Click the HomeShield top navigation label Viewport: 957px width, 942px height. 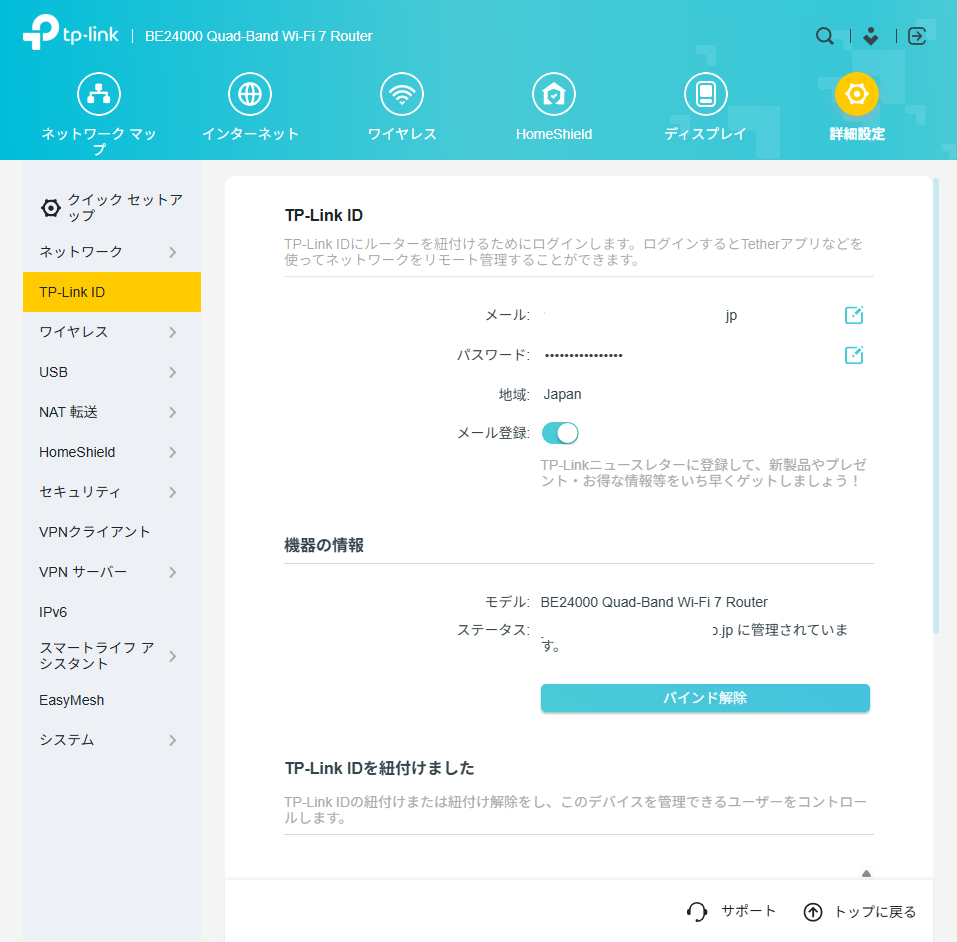[x=554, y=134]
